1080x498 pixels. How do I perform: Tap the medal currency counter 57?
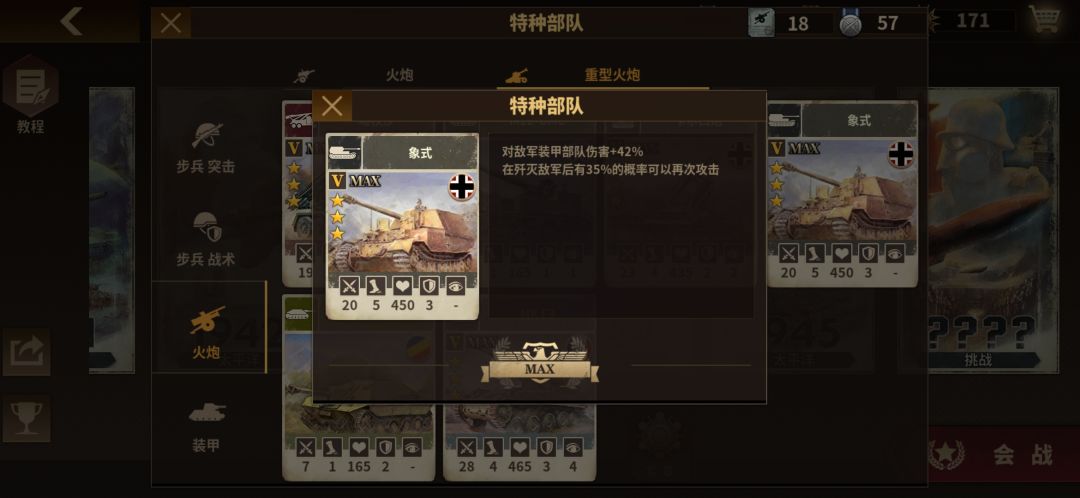point(880,23)
